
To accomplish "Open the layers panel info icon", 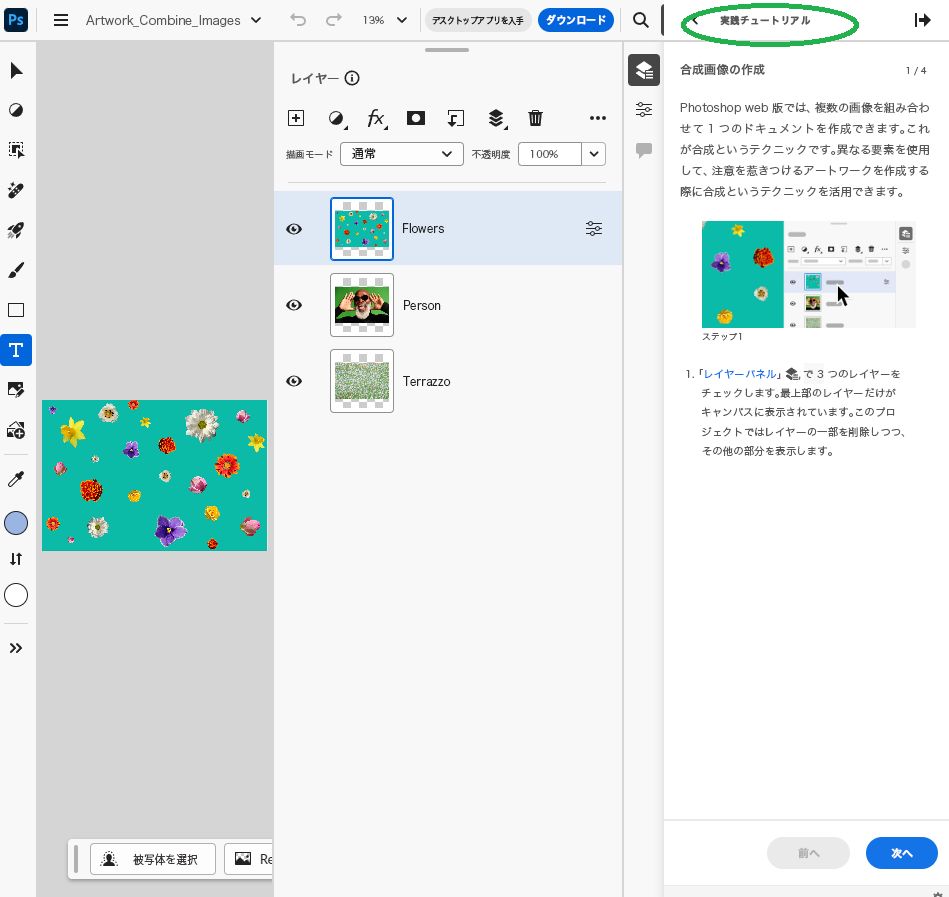I will pos(352,78).
